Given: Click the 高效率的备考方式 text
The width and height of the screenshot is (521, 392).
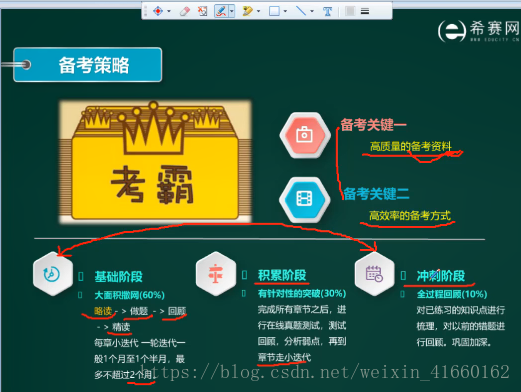Looking at the screenshot, I should click(410, 216).
